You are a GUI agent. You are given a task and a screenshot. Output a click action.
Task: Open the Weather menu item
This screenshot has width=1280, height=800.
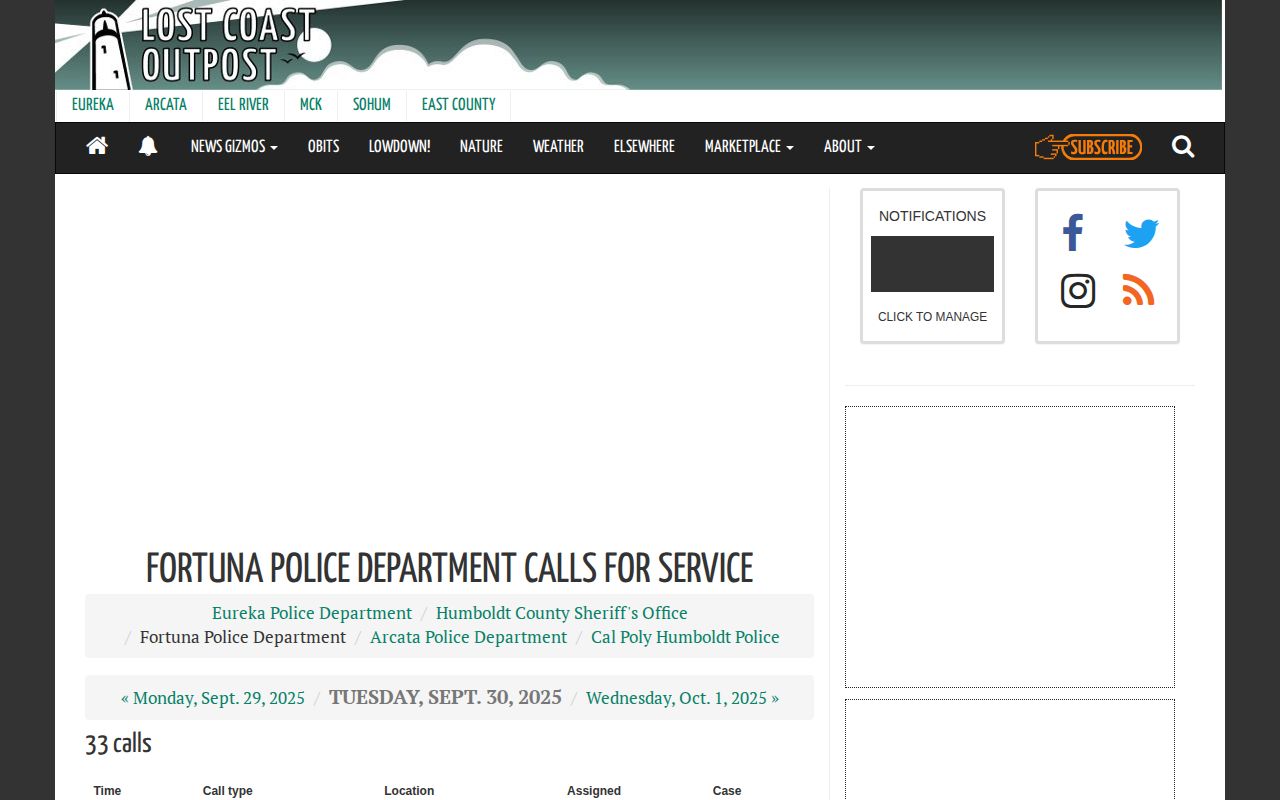pyautogui.click(x=558, y=146)
